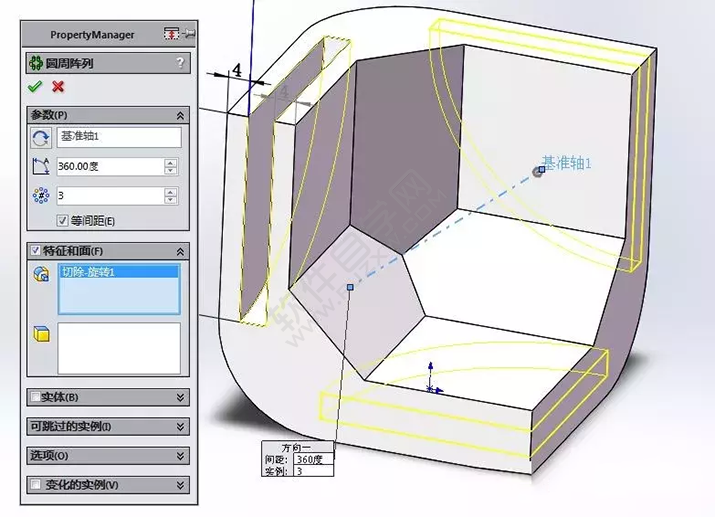Click the yellow faces to pattern icon
The width and height of the screenshot is (715, 517).
click(41, 334)
